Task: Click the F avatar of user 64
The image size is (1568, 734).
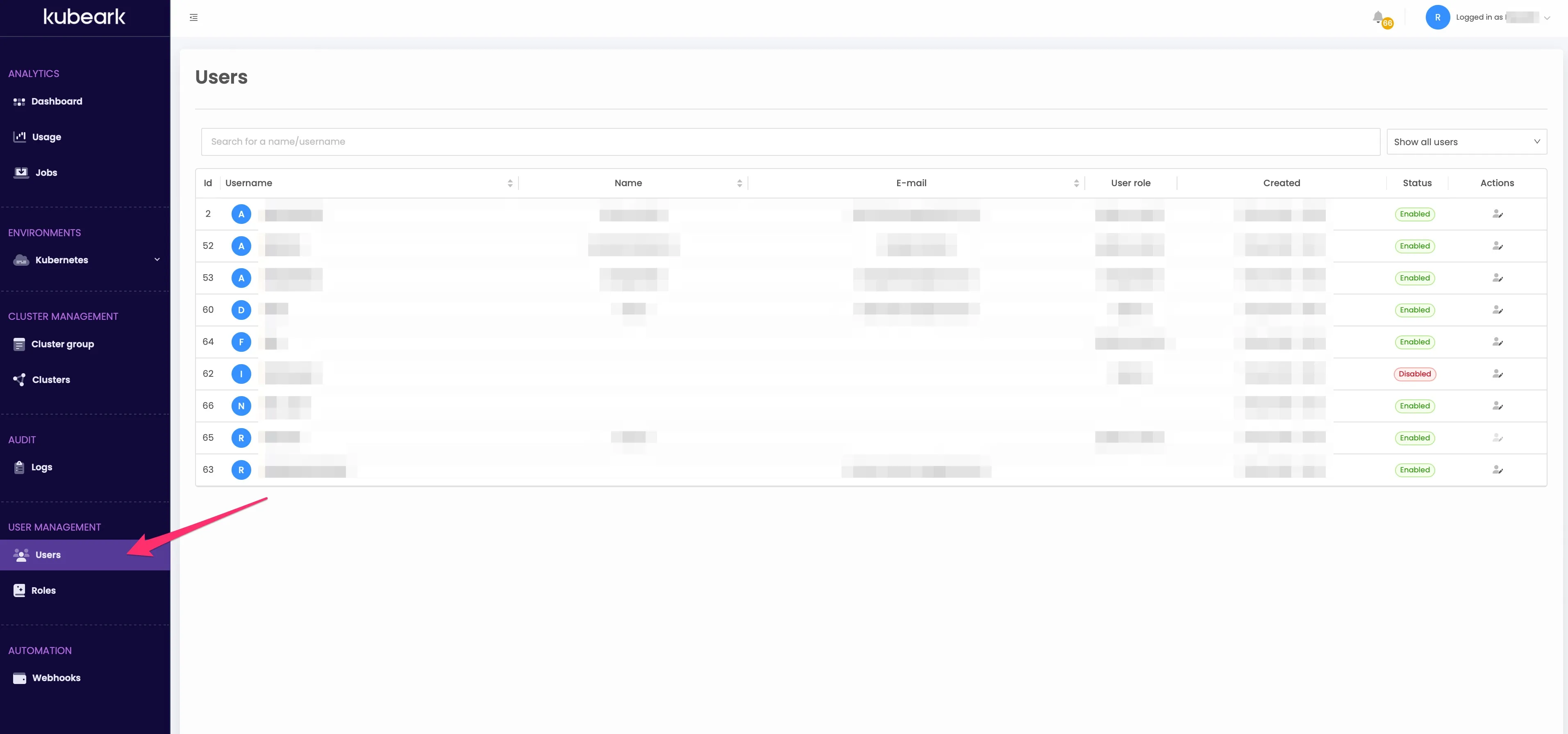Action: tap(241, 342)
